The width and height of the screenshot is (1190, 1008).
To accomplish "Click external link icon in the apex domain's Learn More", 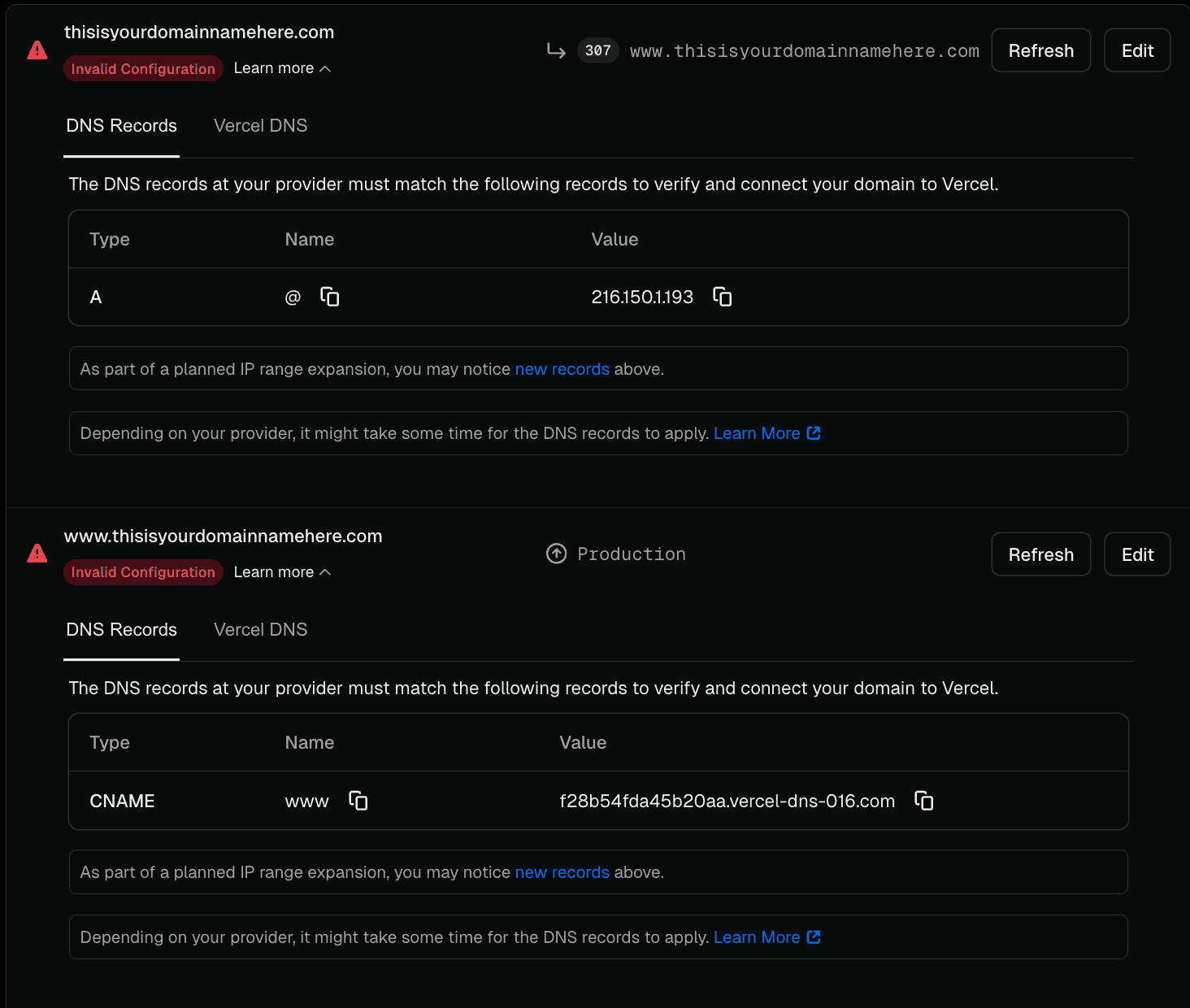I will [x=814, y=433].
